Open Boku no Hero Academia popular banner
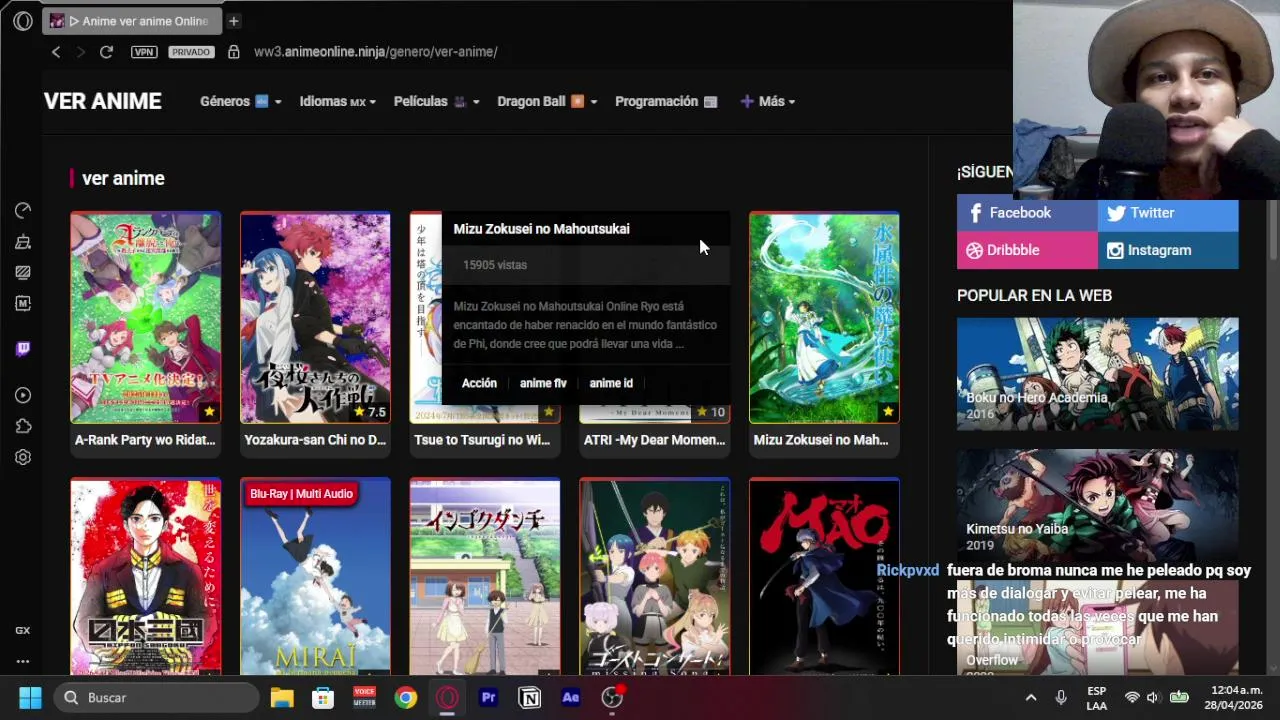Image resolution: width=1280 pixels, height=720 pixels. point(1098,374)
